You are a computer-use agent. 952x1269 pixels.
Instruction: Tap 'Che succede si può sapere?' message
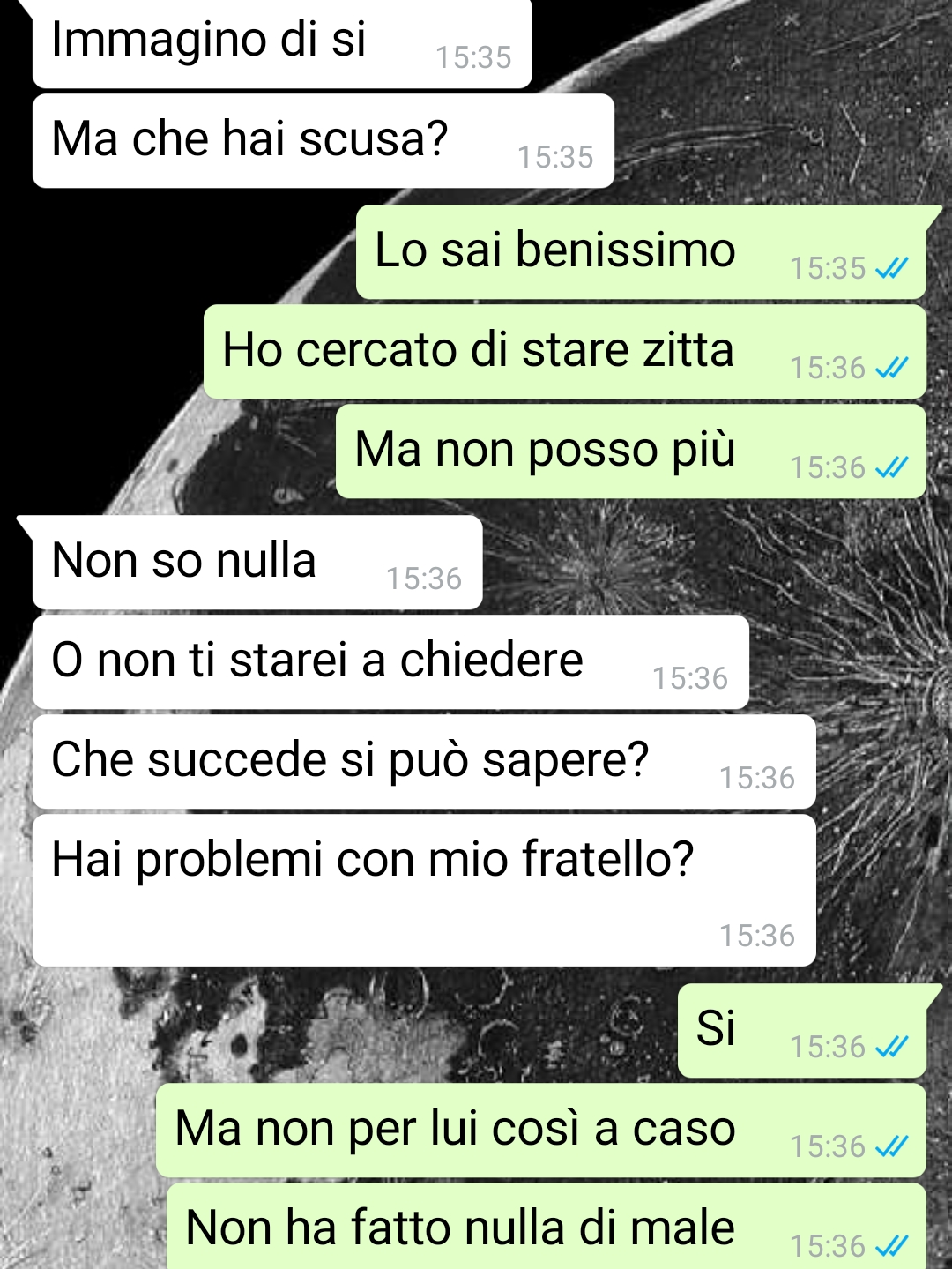(424, 762)
